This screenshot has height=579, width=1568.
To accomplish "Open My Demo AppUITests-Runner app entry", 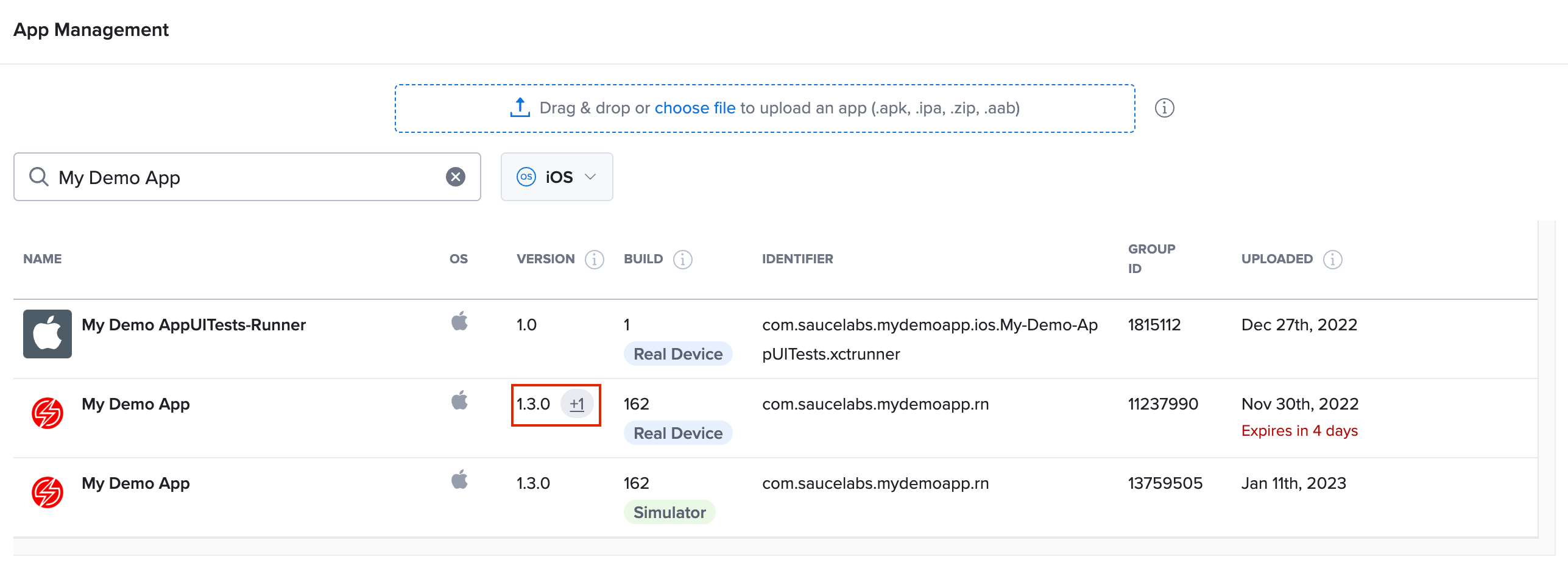I will pos(194,324).
